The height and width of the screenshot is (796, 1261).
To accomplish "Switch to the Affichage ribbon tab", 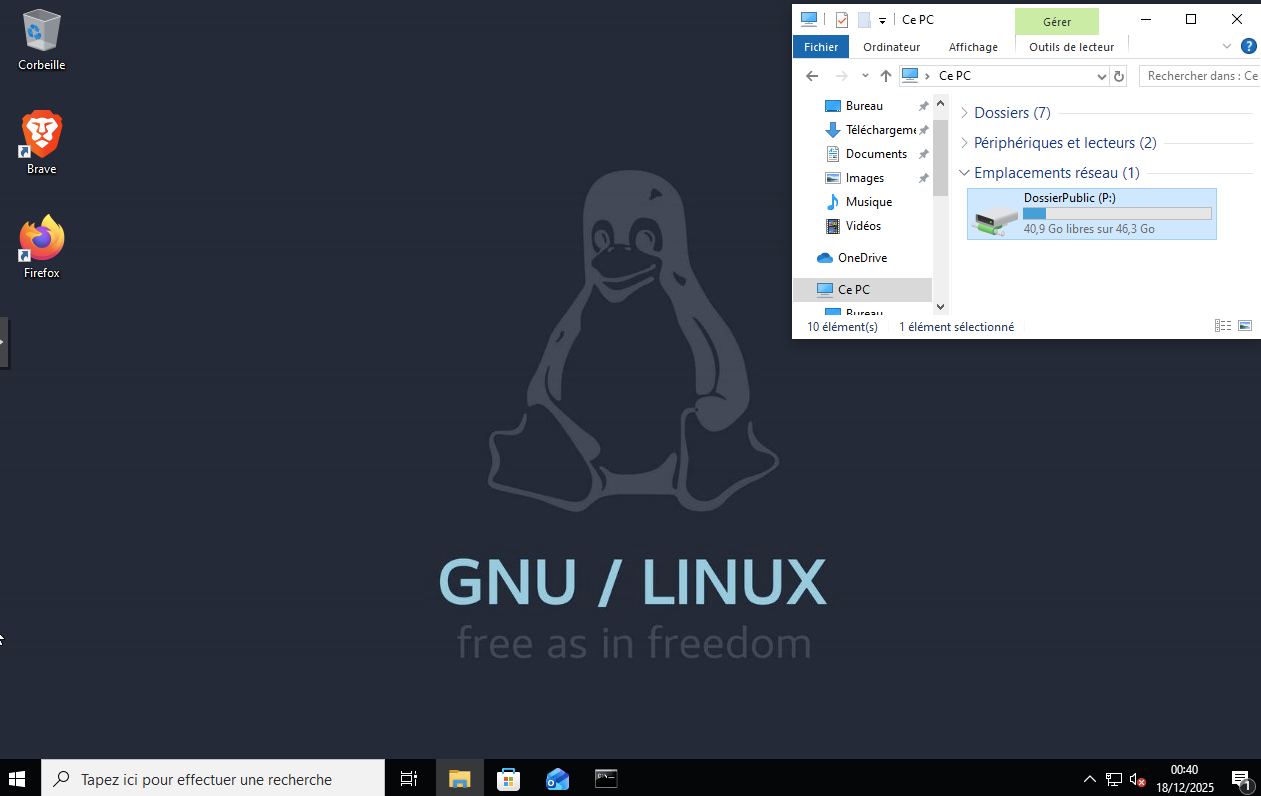I will click(973, 47).
